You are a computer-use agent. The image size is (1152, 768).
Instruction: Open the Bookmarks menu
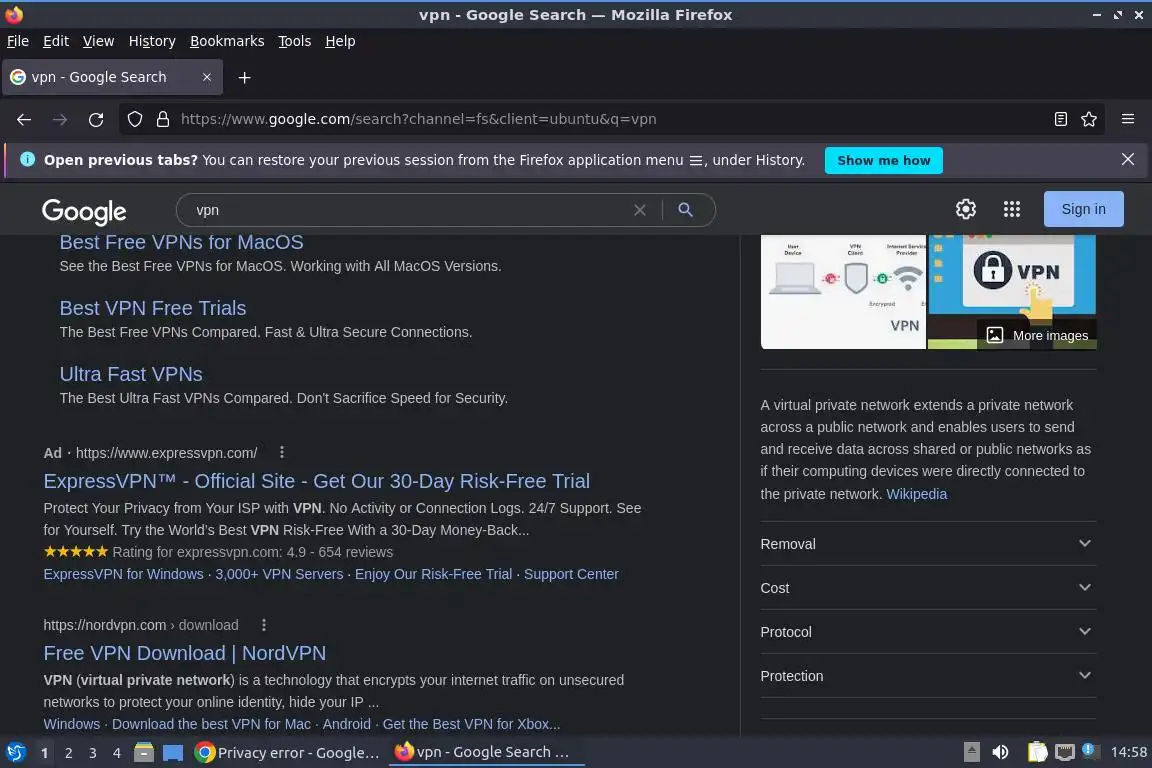(227, 41)
